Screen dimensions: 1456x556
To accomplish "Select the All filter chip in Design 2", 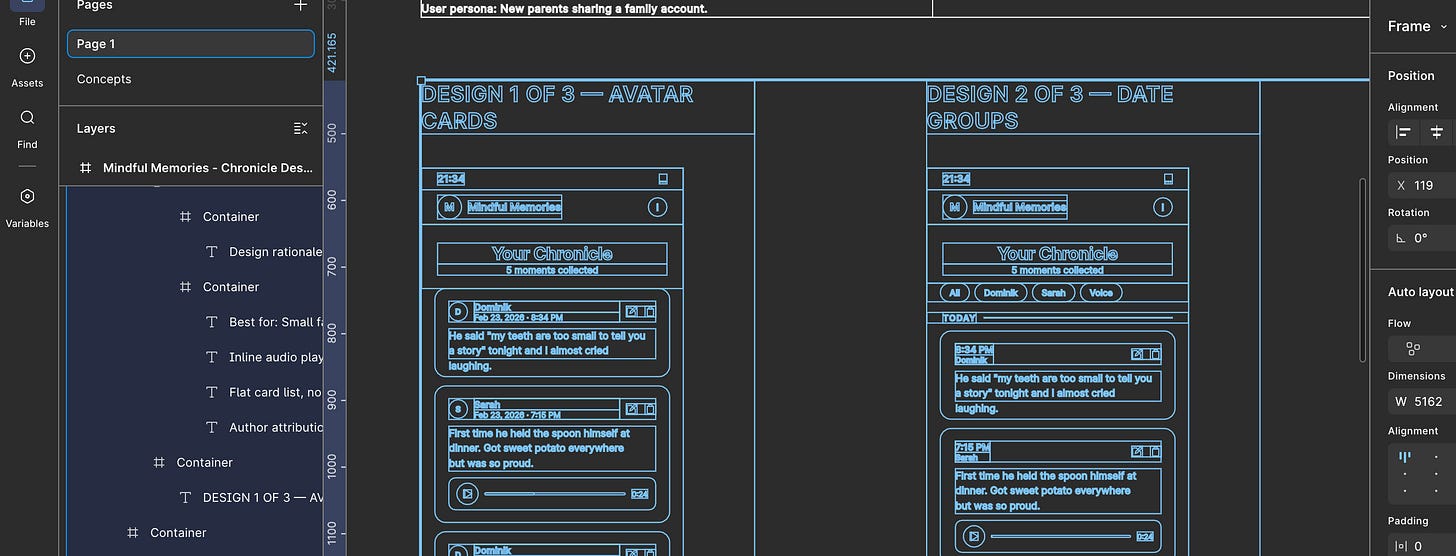I will coord(955,293).
